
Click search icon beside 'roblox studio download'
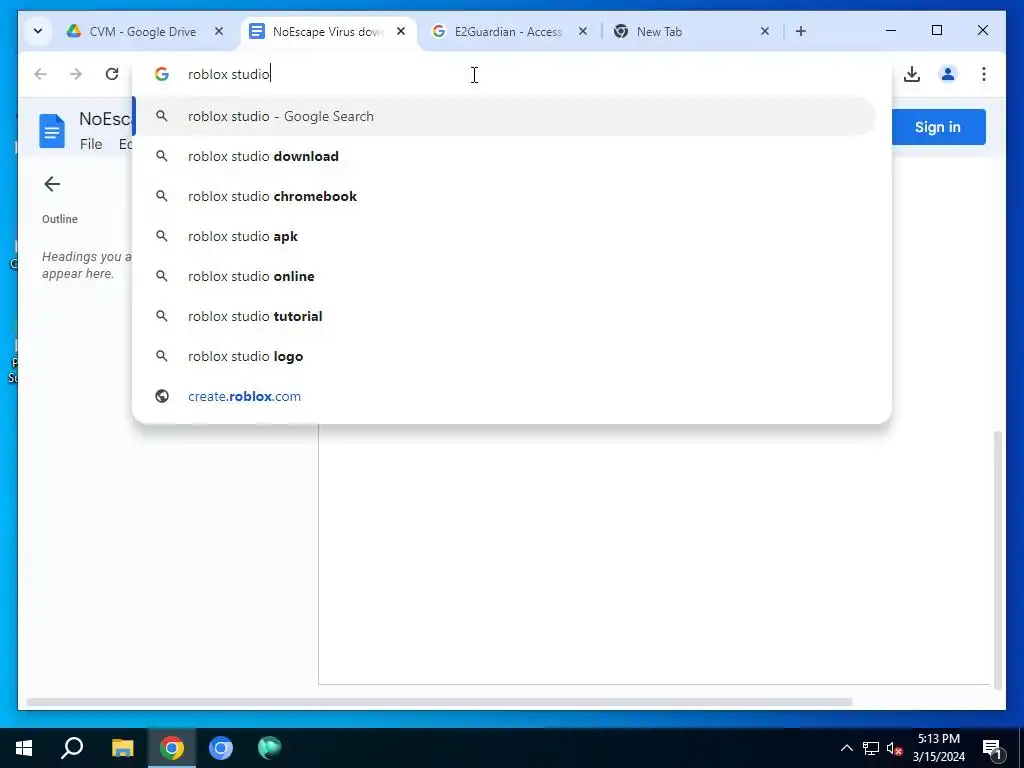pyautogui.click(x=162, y=156)
